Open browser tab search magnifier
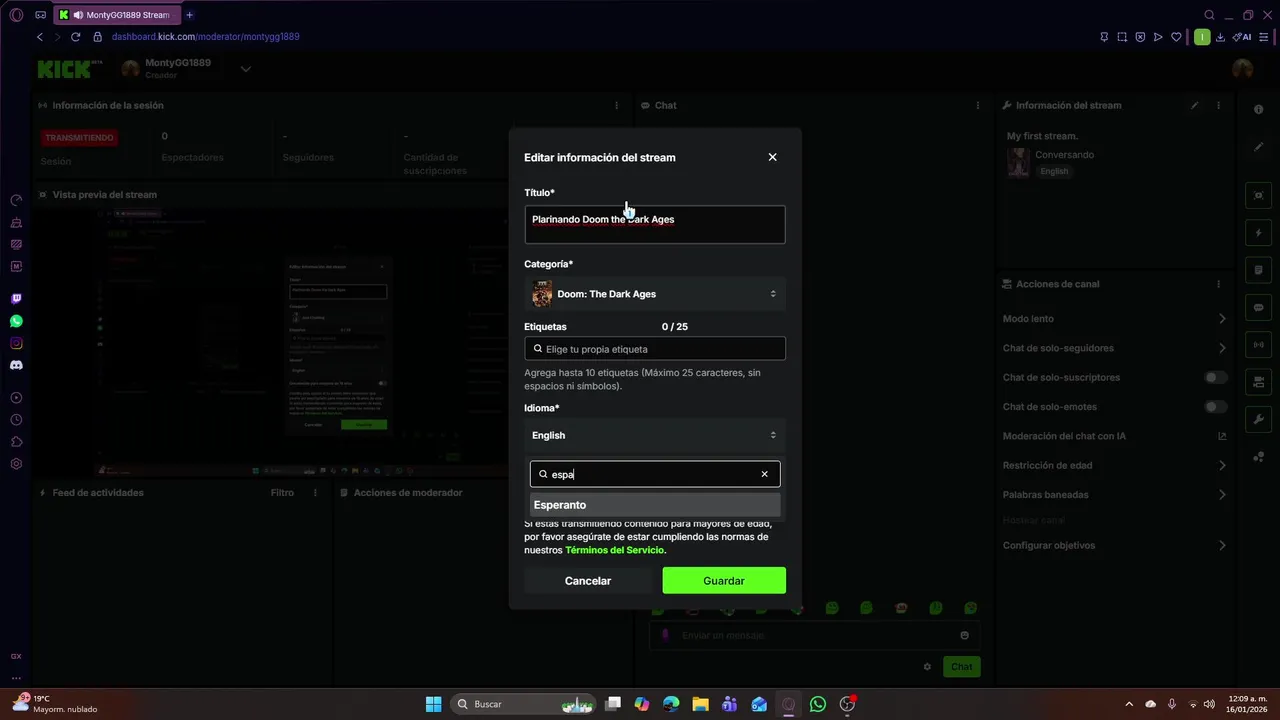Screen dimensions: 1280x720 point(1209,15)
